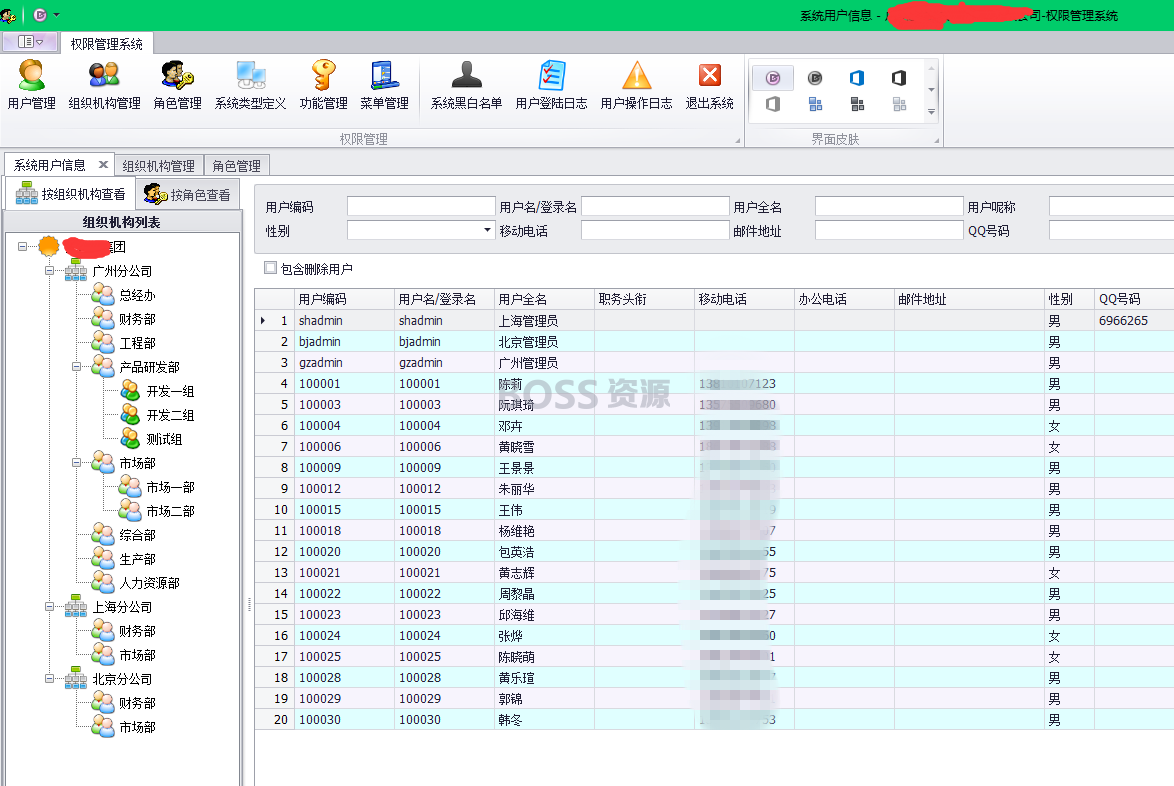1174x786 pixels.
Task: Select the black Office skin icon
Action: pos(899,78)
